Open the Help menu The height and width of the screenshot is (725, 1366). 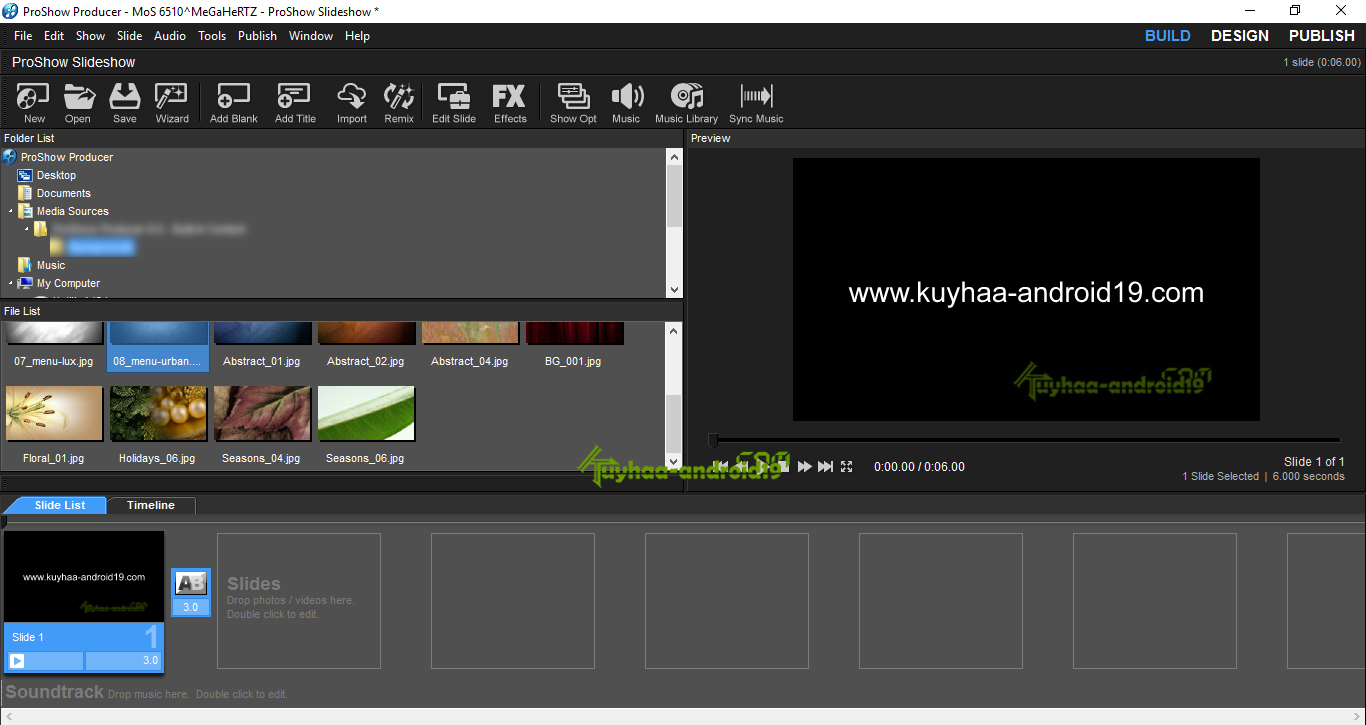pyautogui.click(x=357, y=36)
